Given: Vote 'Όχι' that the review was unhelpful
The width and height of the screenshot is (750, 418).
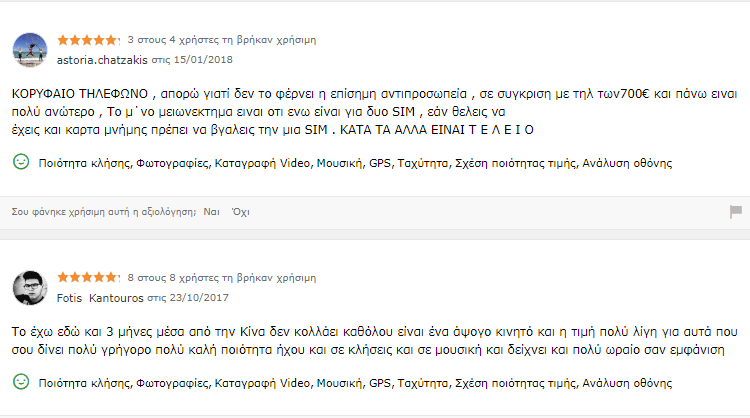Looking at the screenshot, I should (239, 212).
